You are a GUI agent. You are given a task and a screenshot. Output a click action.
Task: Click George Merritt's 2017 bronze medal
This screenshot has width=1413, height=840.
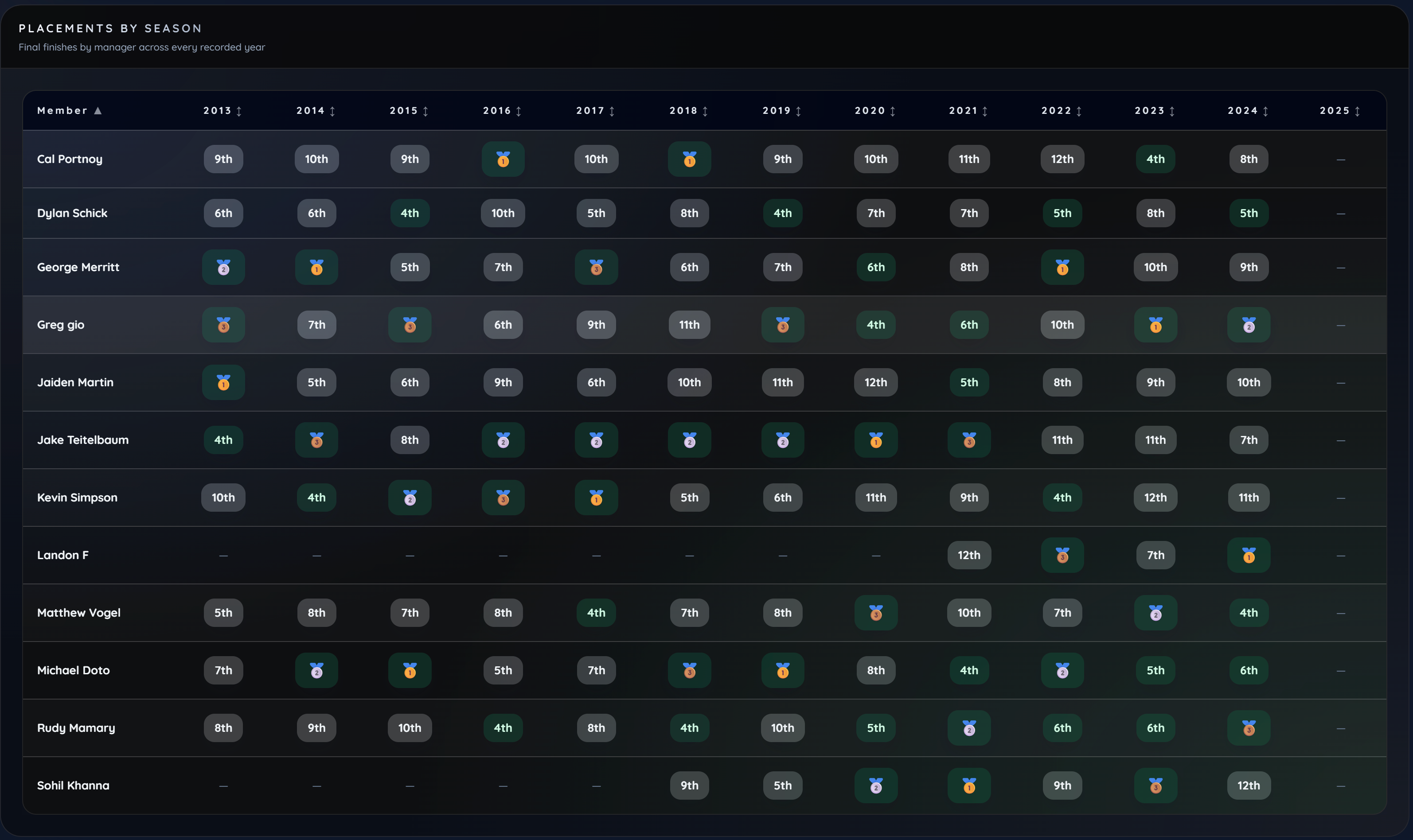click(596, 267)
